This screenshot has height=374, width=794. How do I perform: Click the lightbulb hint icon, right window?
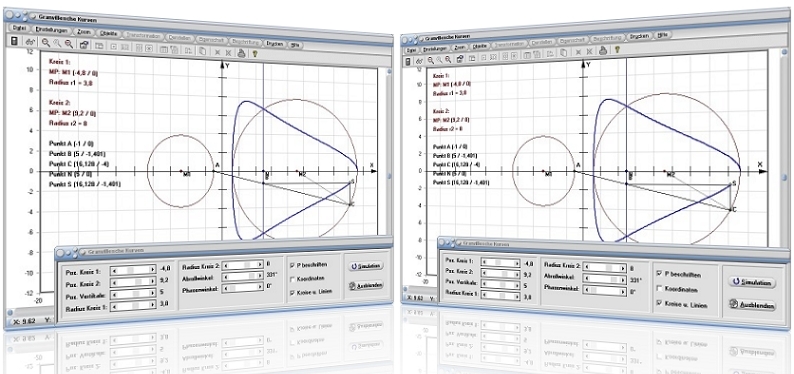[x=617, y=49]
